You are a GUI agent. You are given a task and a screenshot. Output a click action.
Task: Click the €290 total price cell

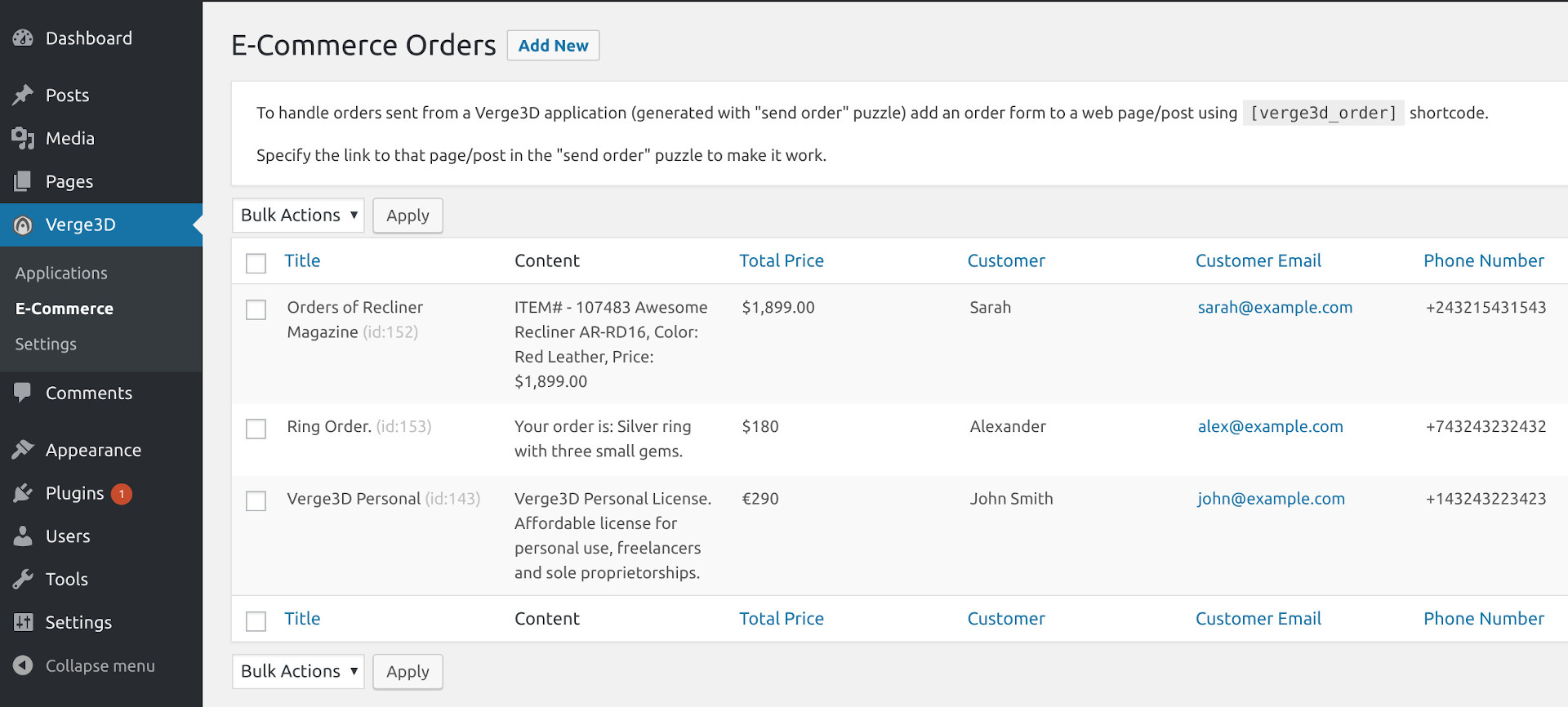tap(759, 498)
